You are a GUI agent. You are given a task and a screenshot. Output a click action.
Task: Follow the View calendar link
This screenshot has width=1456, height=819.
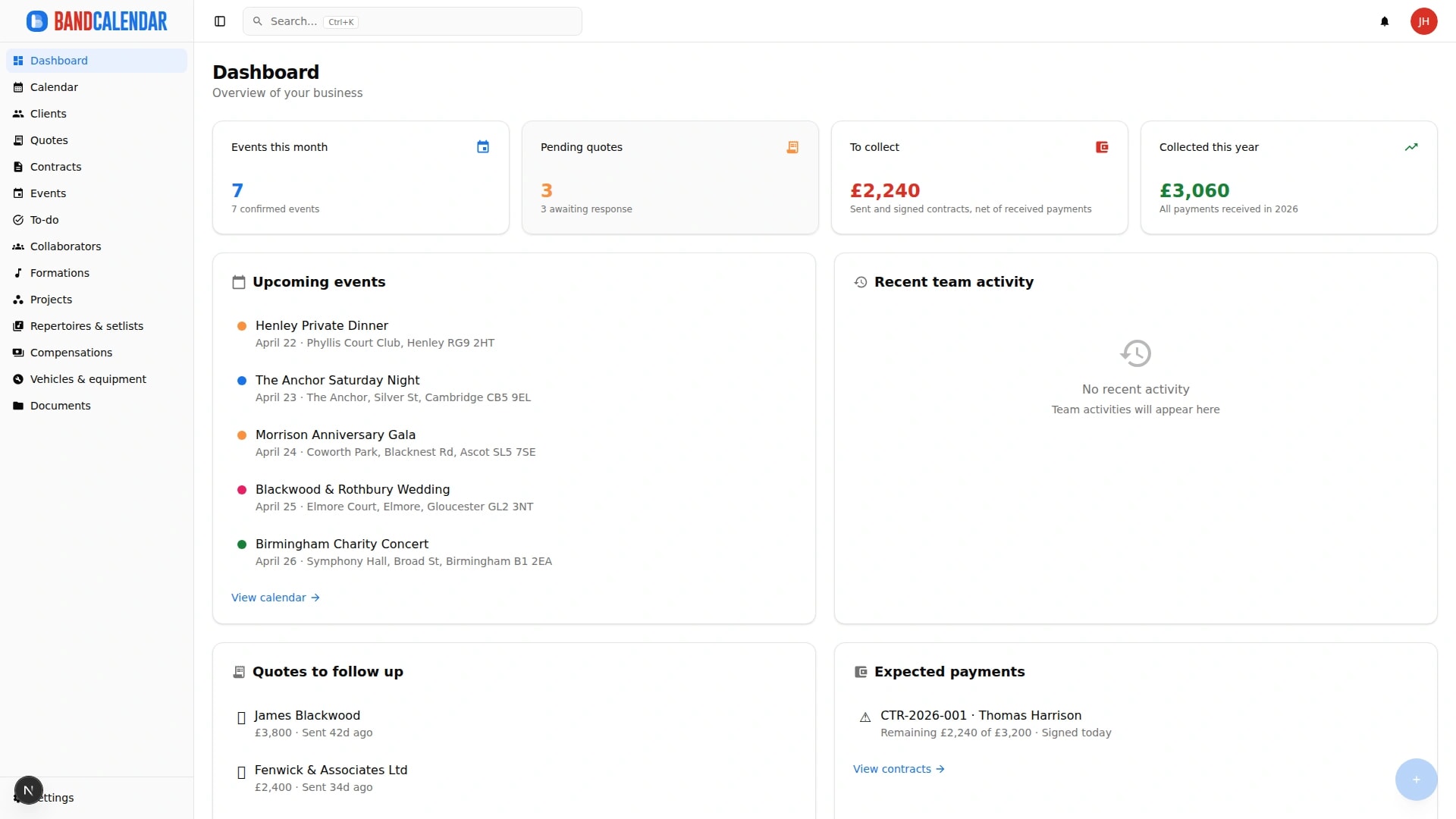click(275, 598)
